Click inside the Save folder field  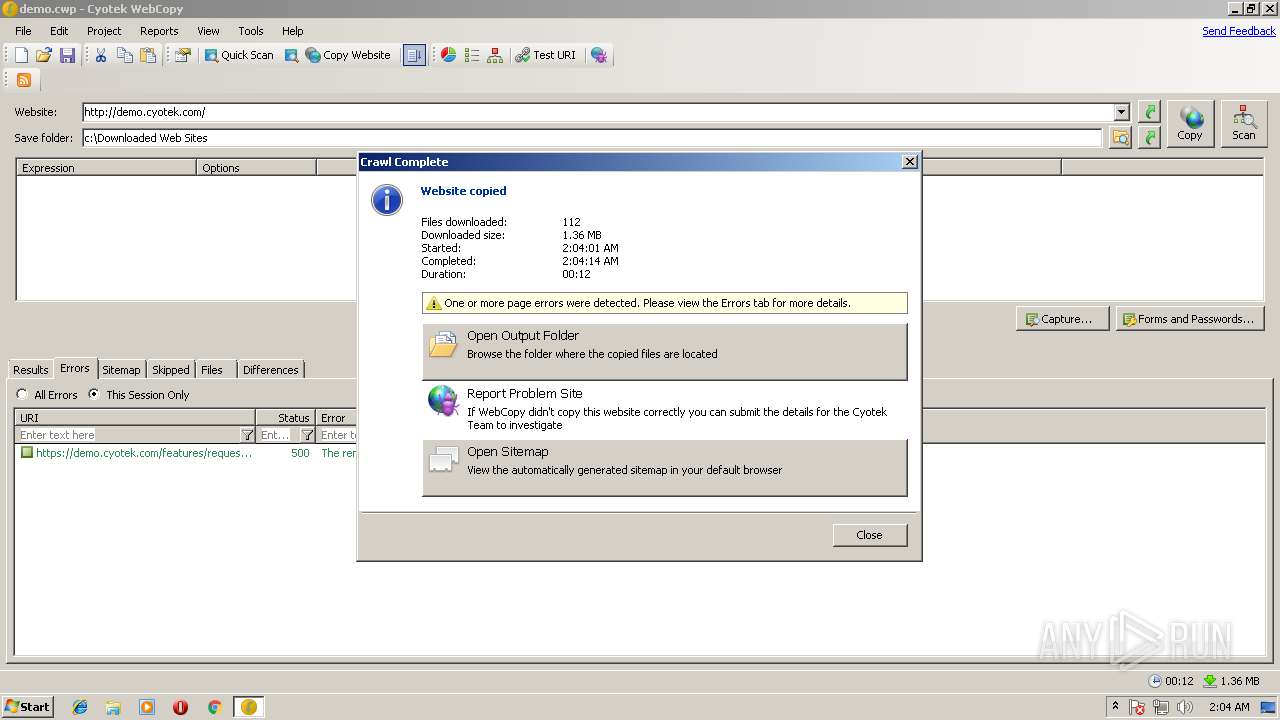click(x=592, y=138)
